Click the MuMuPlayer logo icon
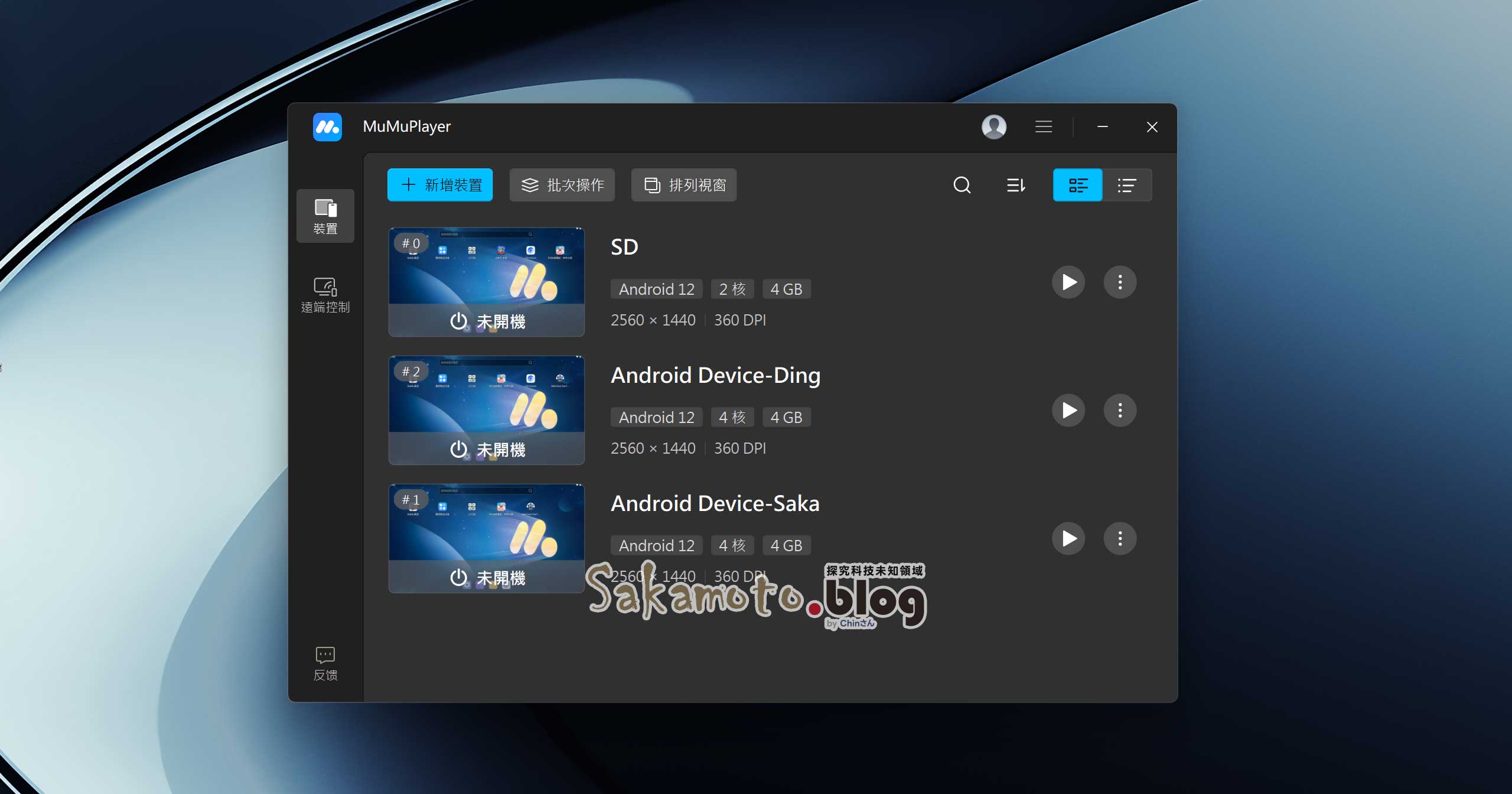Viewport: 1512px width, 794px height. tap(327, 127)
